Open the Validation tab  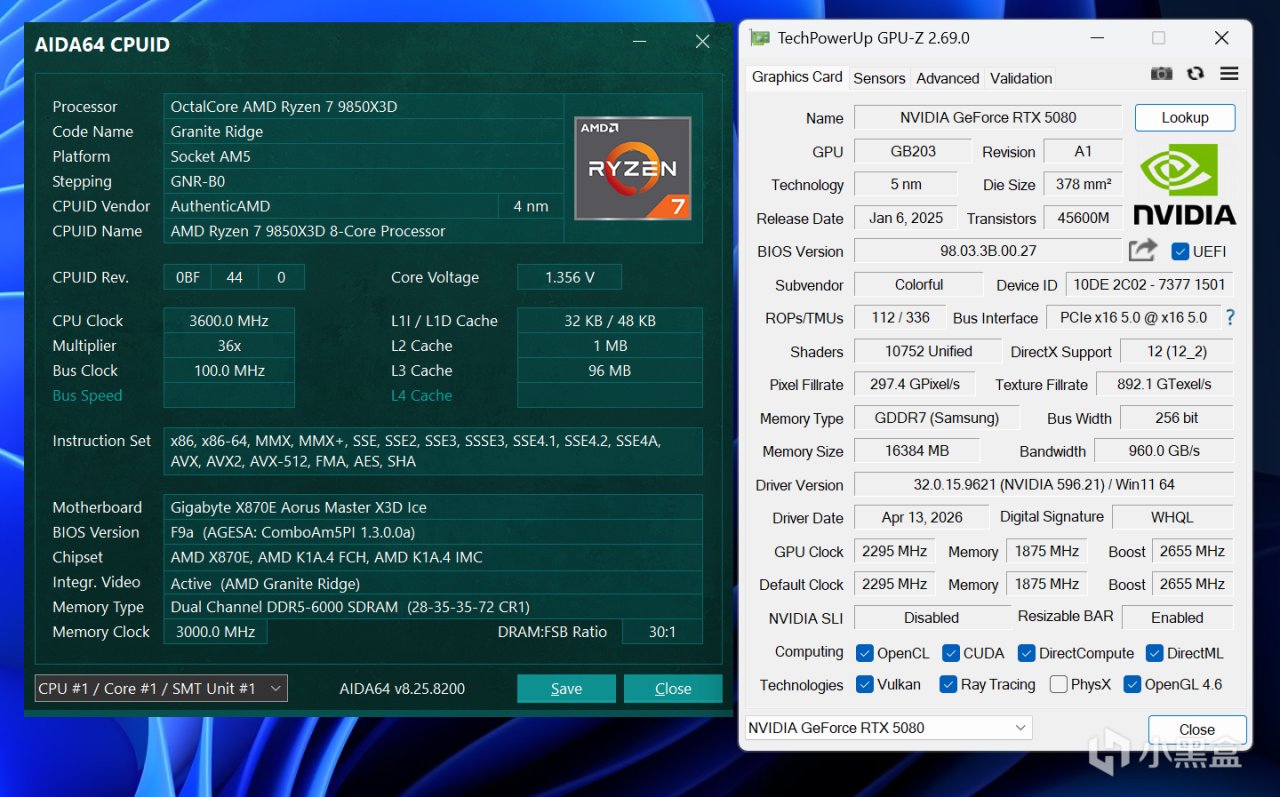click(1021, 78)
